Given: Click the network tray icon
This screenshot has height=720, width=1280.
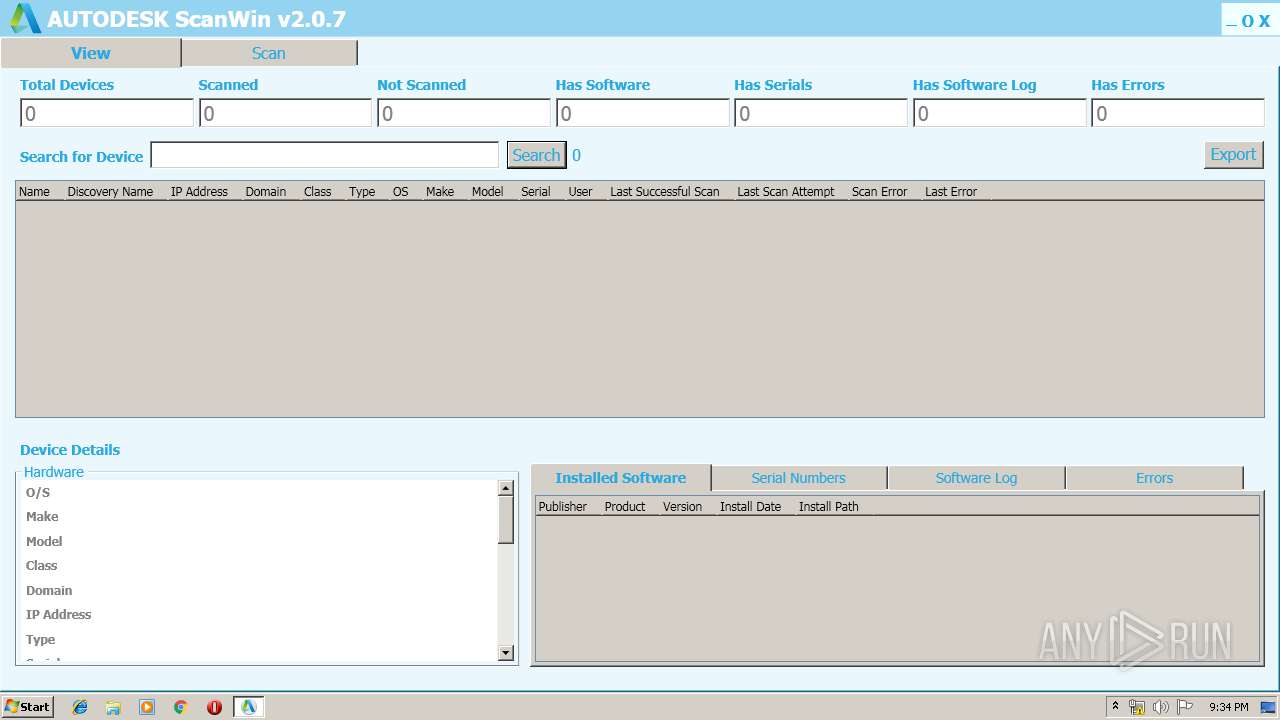Looking at the screenshot, I should (x=1137, y=707).
